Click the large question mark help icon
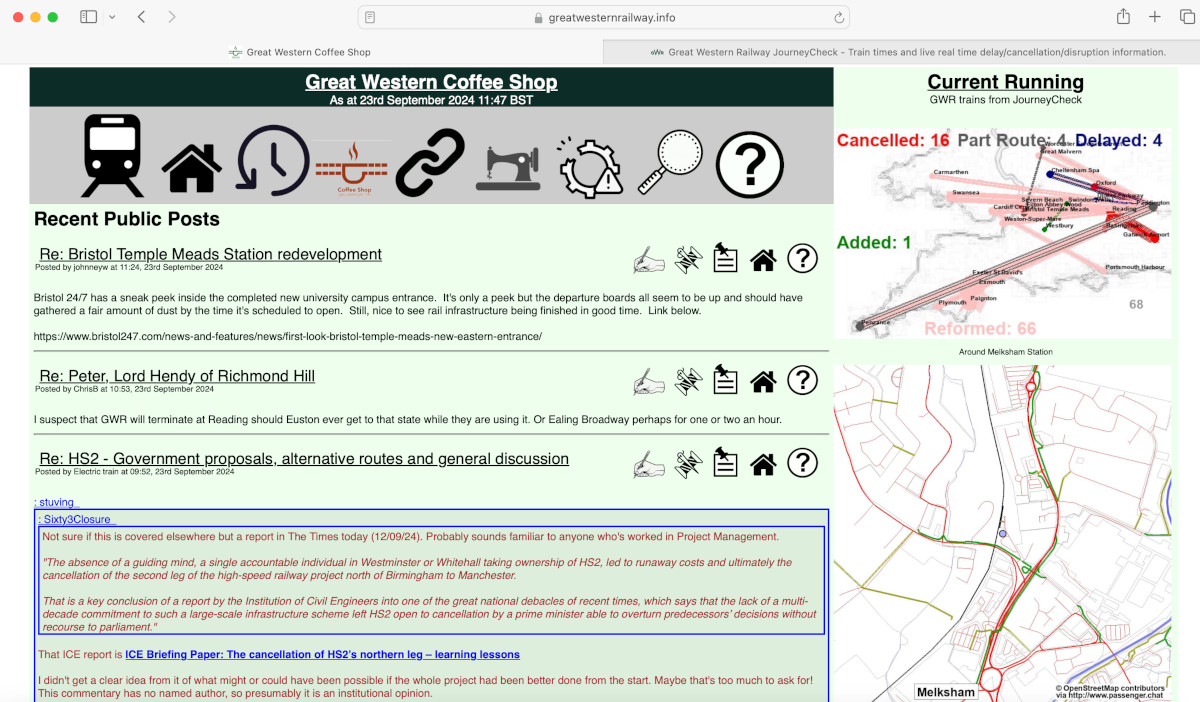The height and width of the screenshot is (702, 1200). coord(749,165)
